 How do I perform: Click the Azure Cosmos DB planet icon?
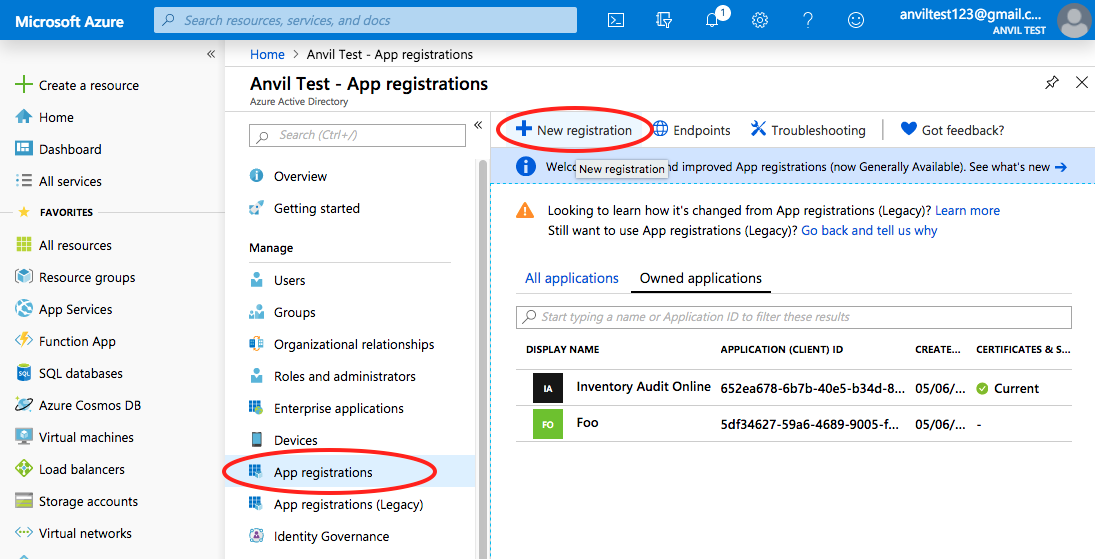pyautogui.click(x=24, y=405)
